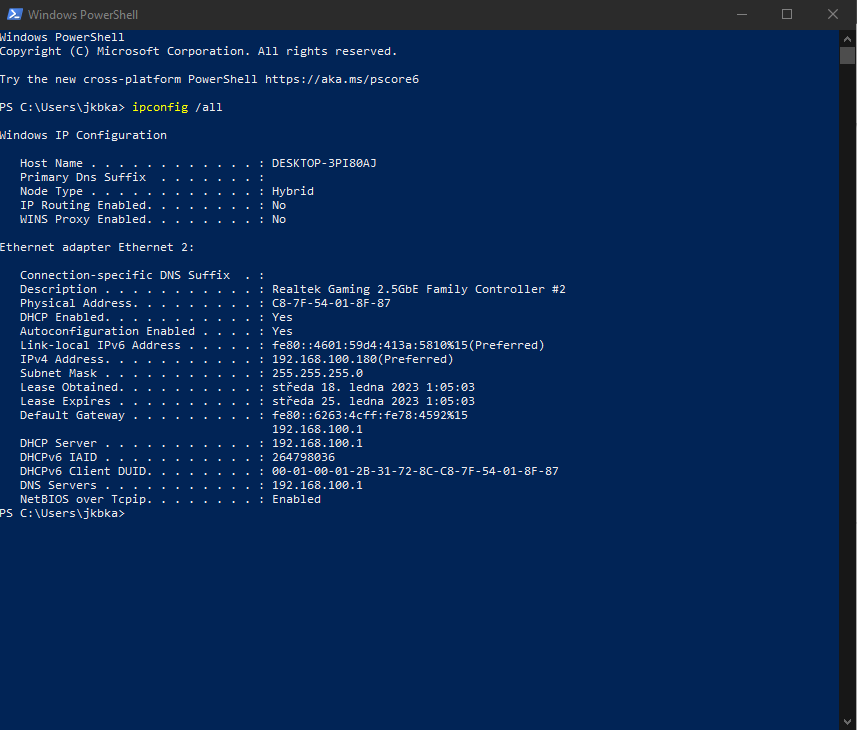Click the DHCP Enabled Yes value
This screenshot has width=857, height=730.
[x=282, y=317]
